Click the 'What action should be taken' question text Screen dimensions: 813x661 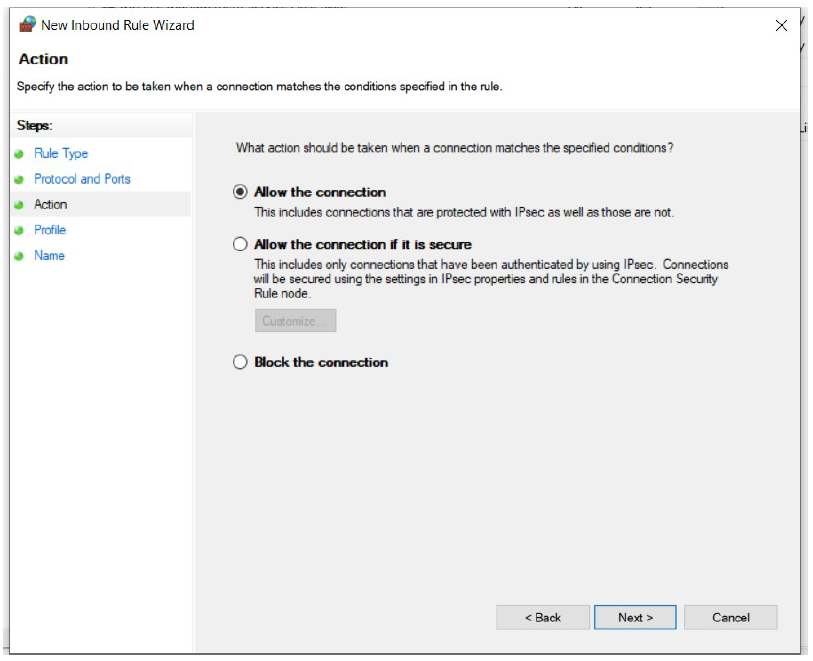pos(455,148)
